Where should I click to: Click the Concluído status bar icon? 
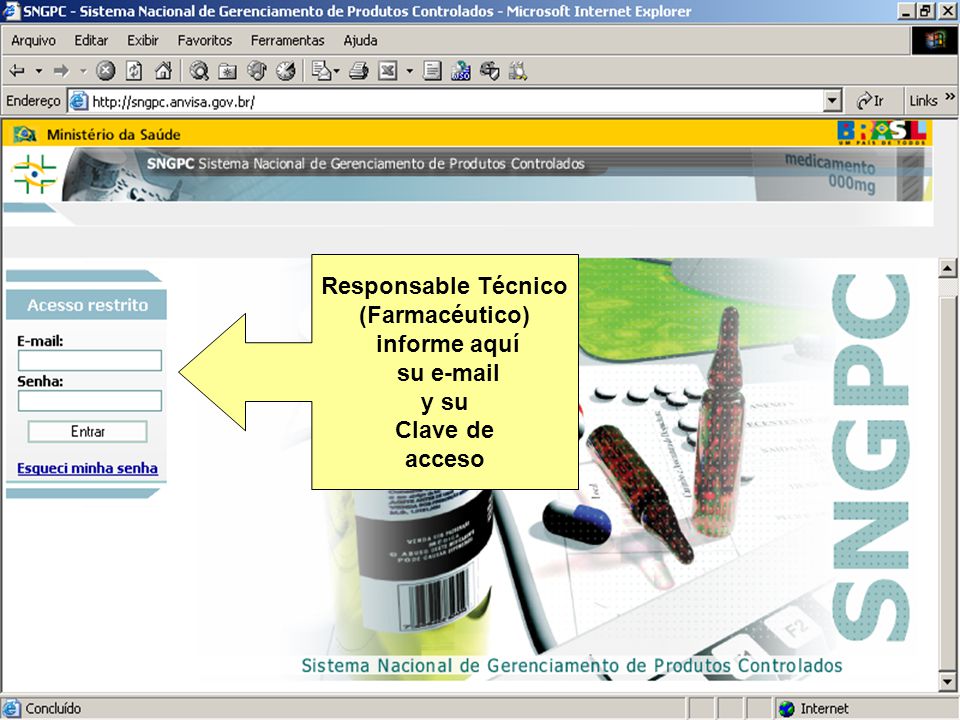pyautogui.click(x=12, y=708)
